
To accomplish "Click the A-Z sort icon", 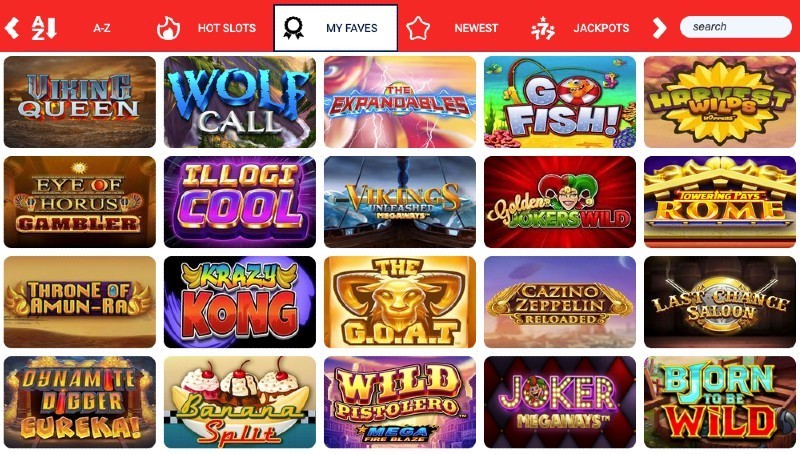I will click(44, 28).
